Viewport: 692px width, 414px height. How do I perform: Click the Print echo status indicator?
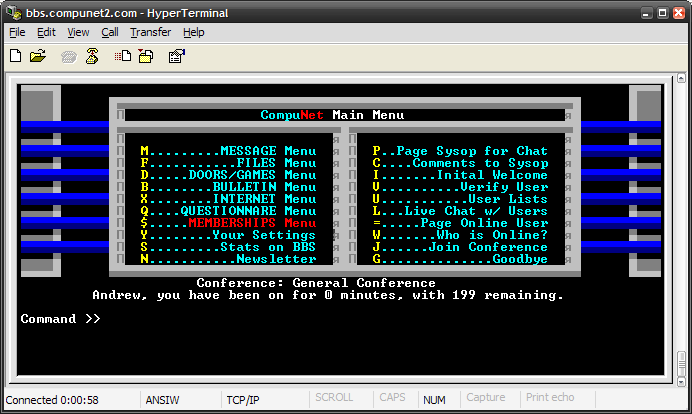(x=550, y=397)
